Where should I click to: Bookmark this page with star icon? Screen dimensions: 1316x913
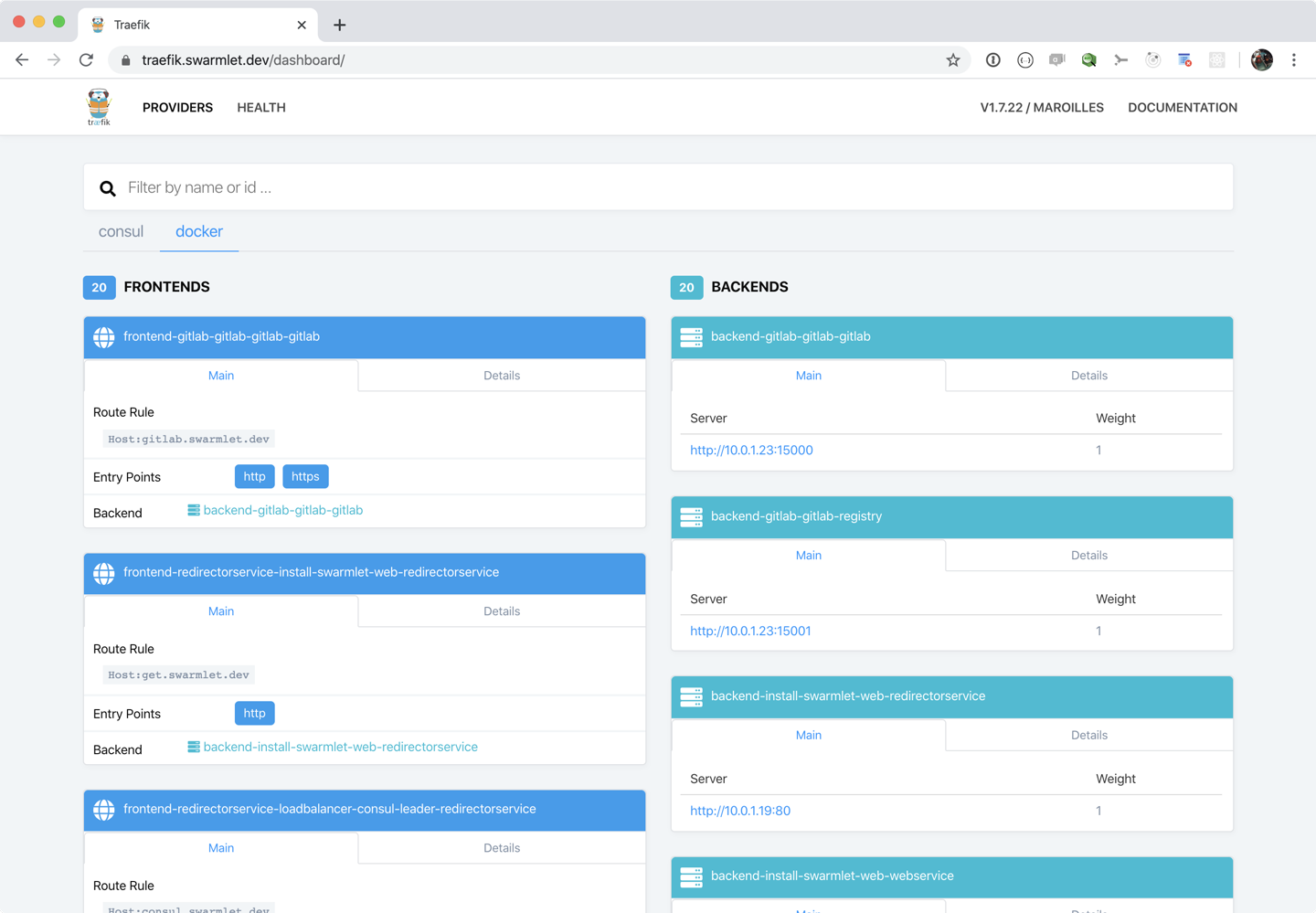pyautogui.click(x=953, y=60)
